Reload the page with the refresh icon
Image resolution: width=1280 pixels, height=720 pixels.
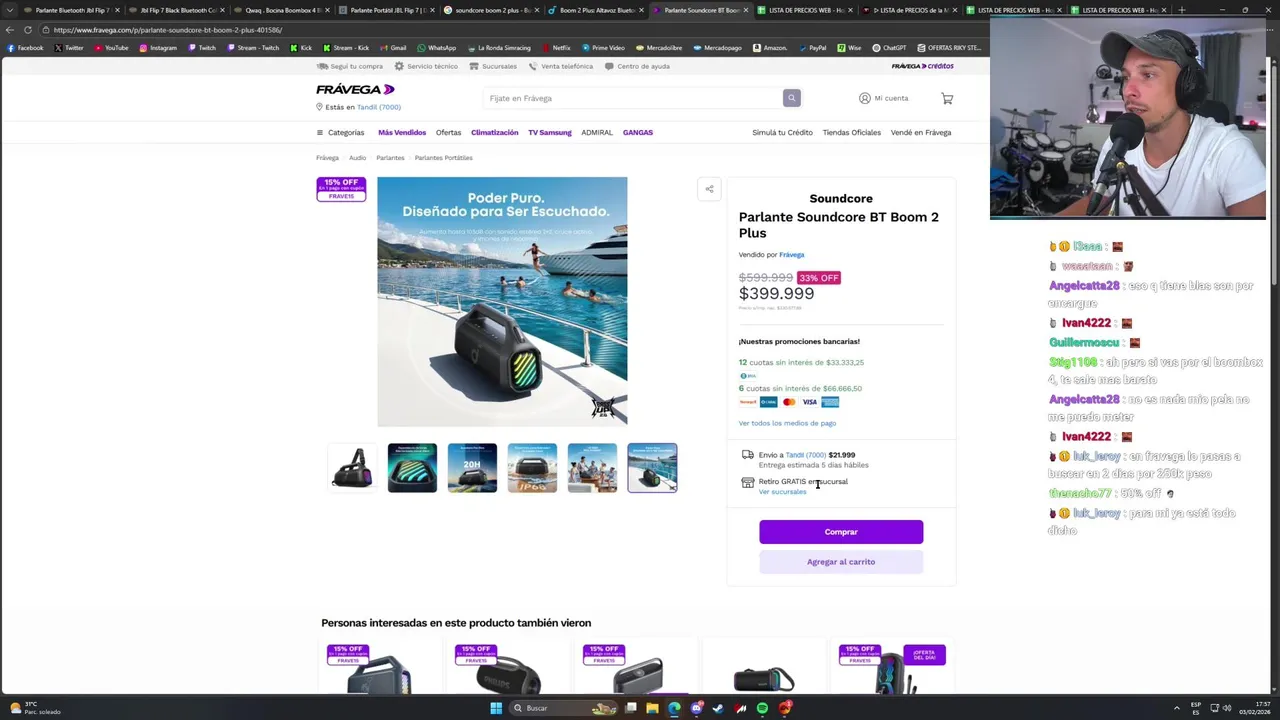(x=27, y=30)
